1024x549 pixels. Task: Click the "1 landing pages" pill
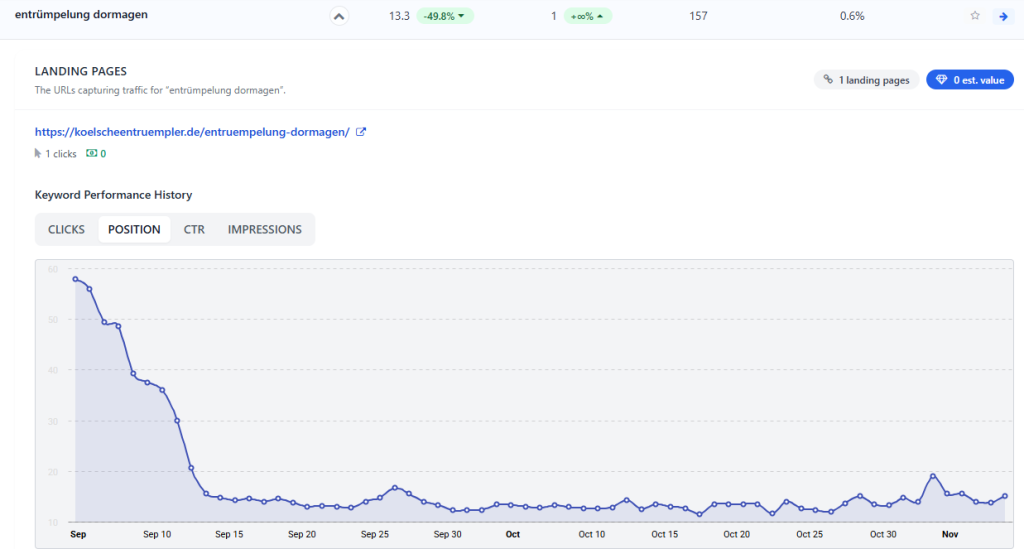pos(865,80)
